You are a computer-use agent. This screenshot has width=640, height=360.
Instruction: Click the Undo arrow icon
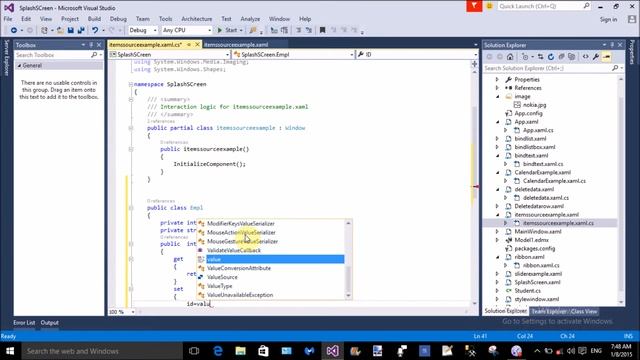click(95, 30)
